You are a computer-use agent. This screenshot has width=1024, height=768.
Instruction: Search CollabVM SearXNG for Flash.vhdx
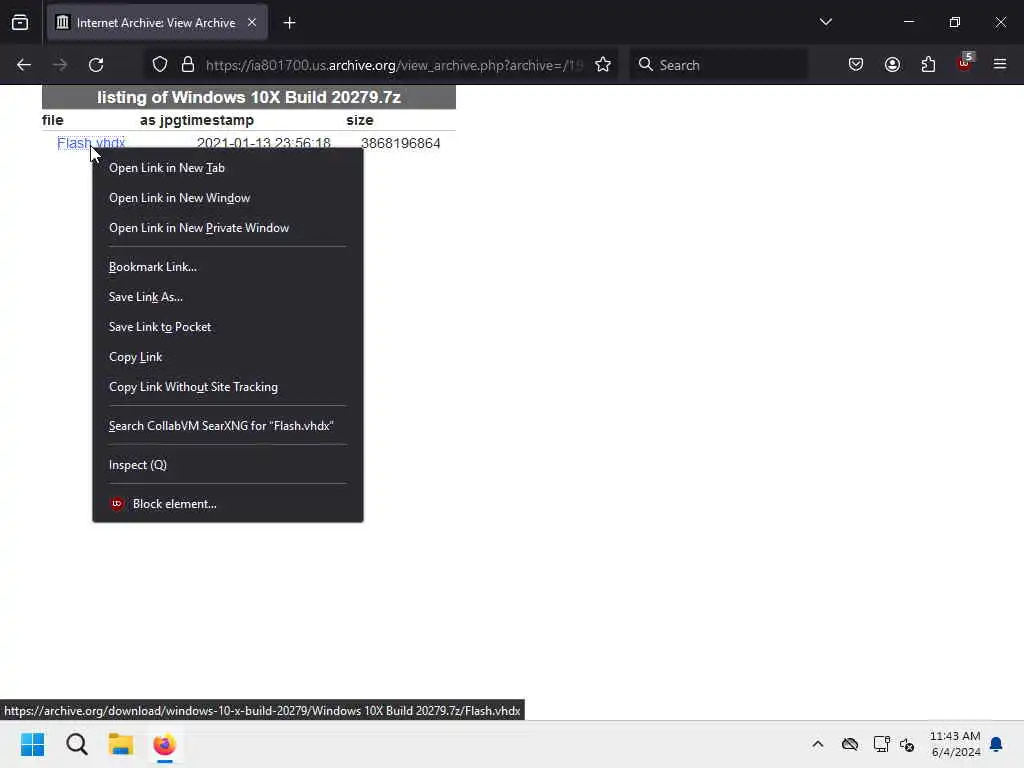pos(228,426)
